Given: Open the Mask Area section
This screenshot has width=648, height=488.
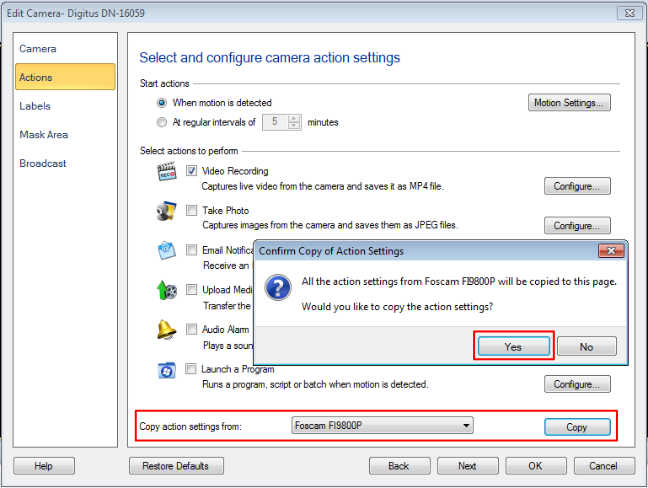Looking at the screenshot, I should [x=44, y=134].
